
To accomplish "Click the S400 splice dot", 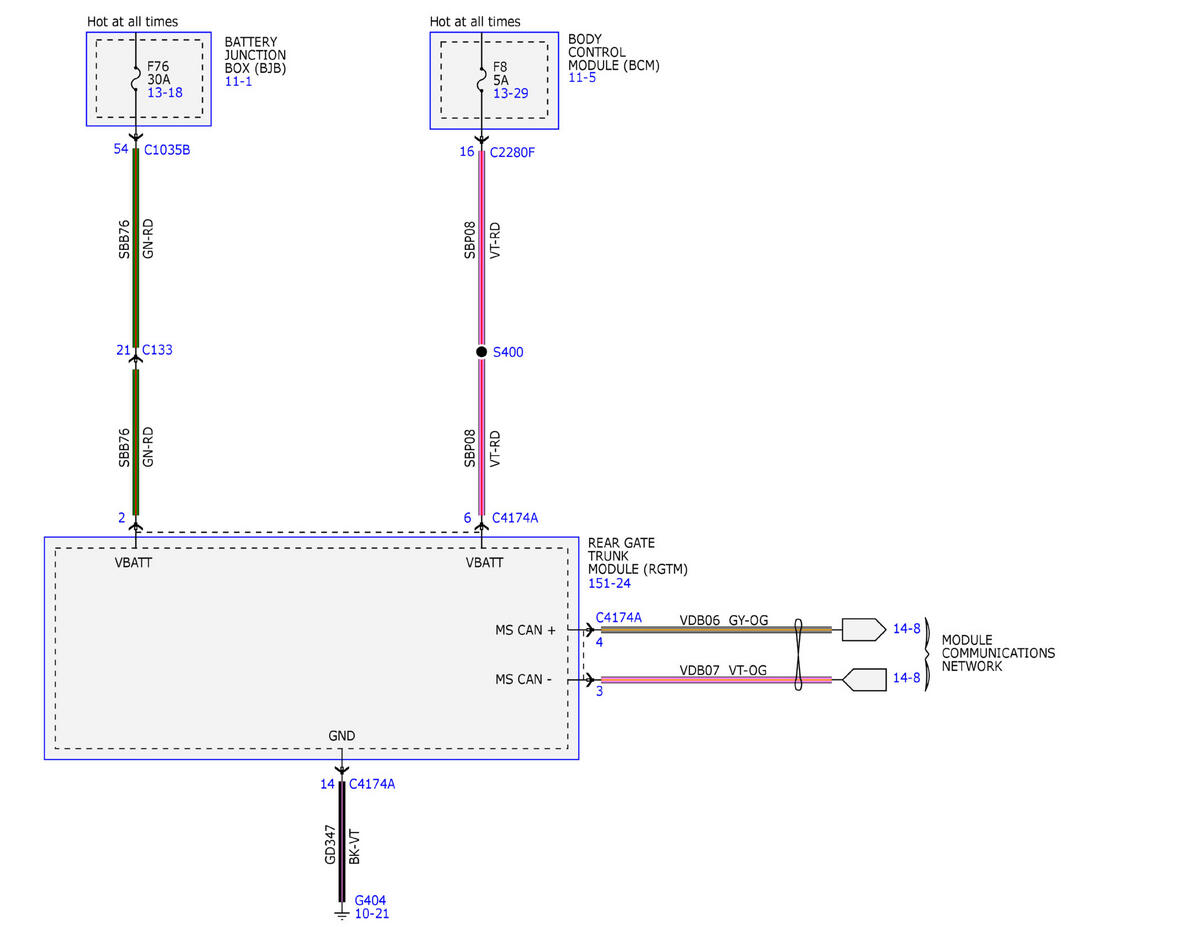I will (x=481, y=352).
